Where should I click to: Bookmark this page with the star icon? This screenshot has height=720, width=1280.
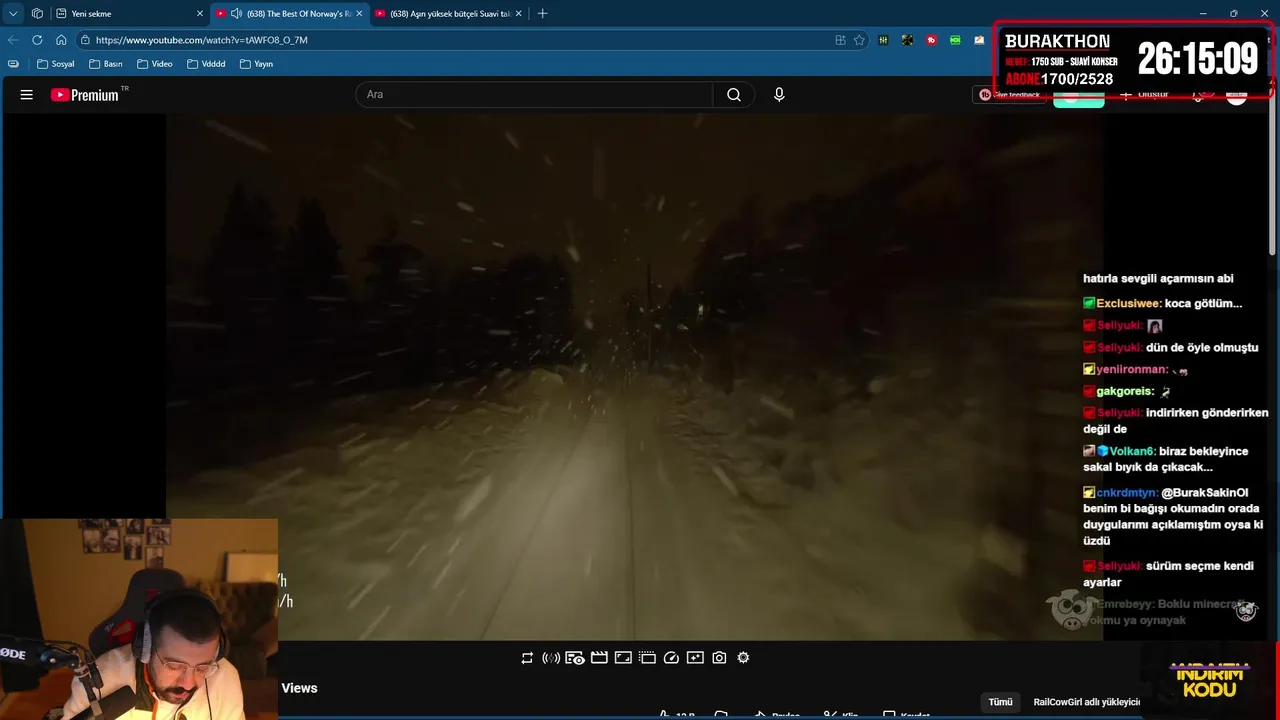click(859, 40)
